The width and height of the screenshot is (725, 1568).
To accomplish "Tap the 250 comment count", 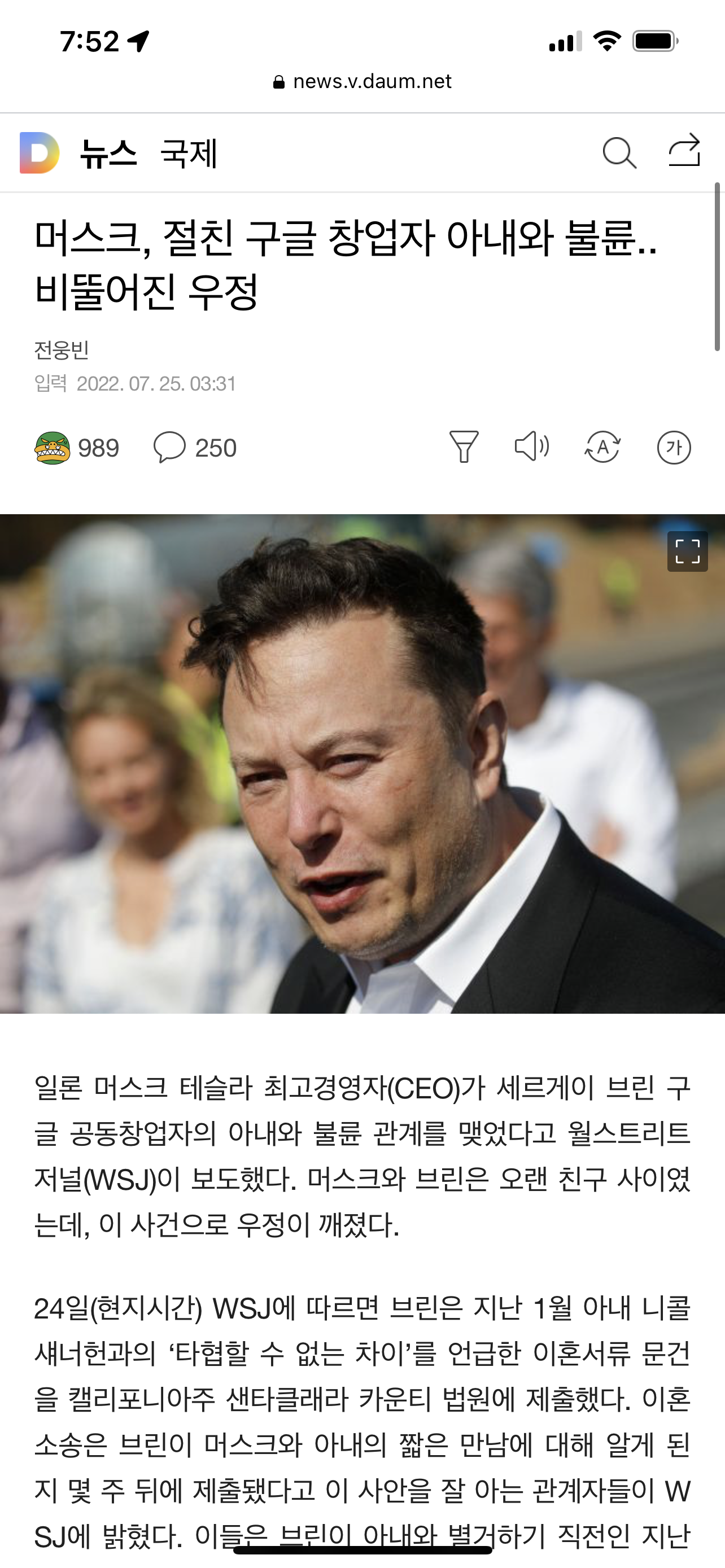I will [216, 448].
